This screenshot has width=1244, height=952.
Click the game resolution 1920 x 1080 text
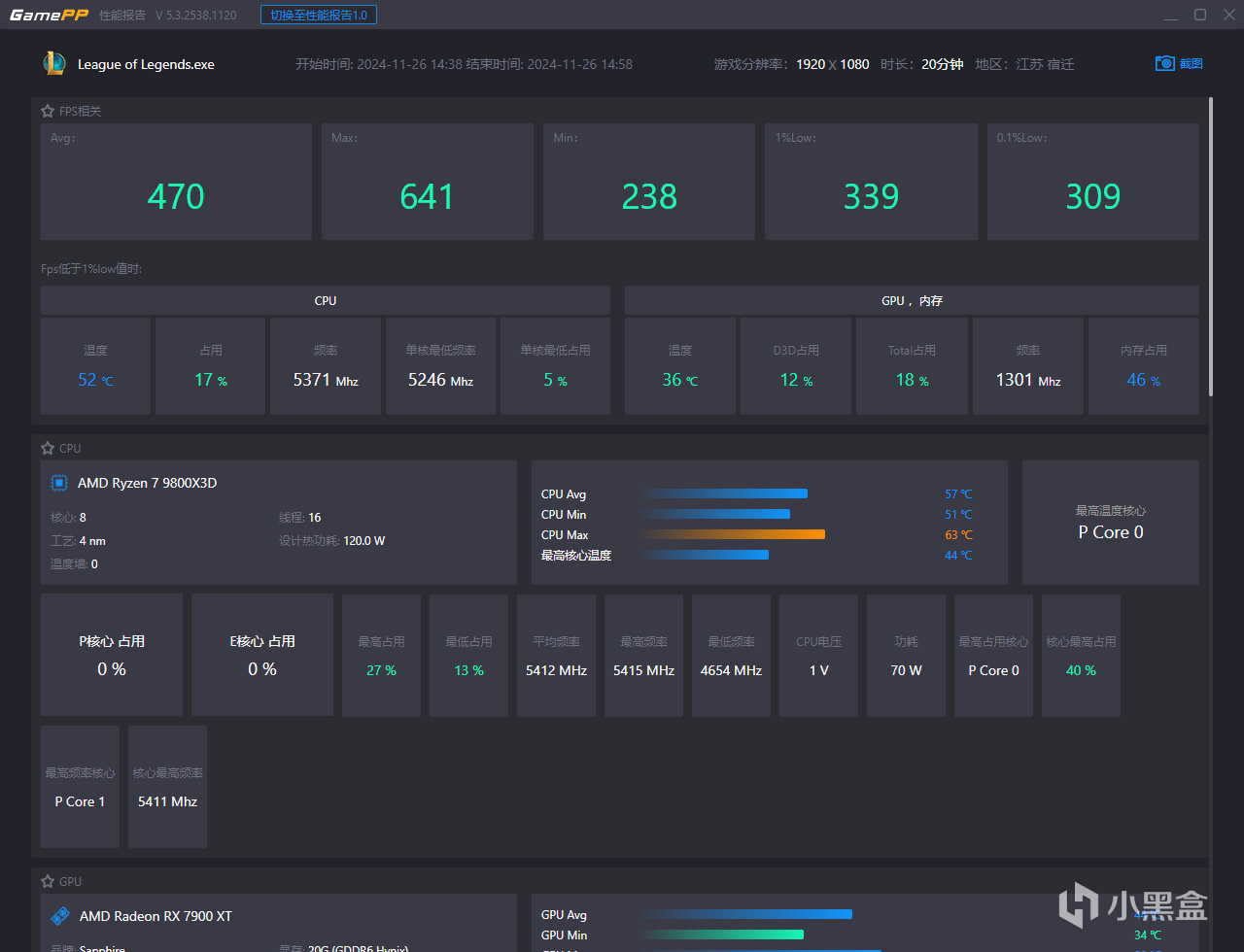(x=833, y=64)
